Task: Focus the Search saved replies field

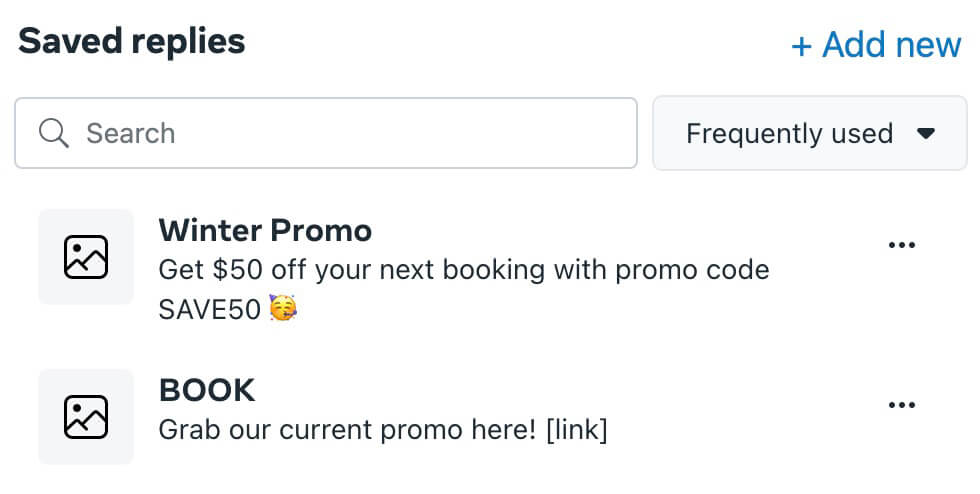Action: 340,133
